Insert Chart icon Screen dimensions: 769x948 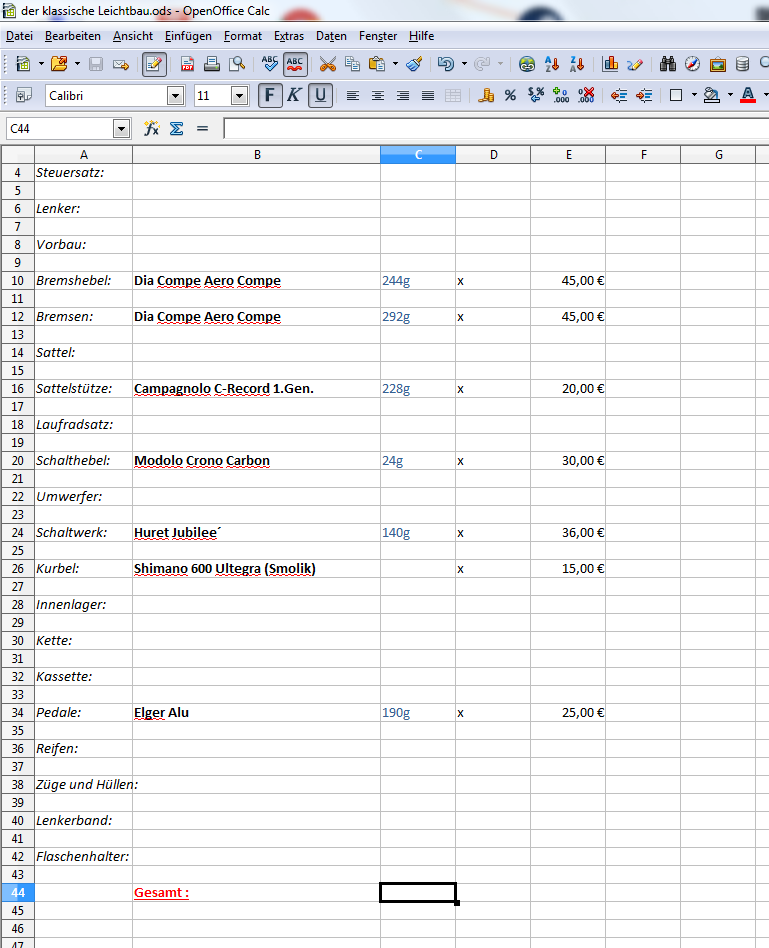[610, 63]
